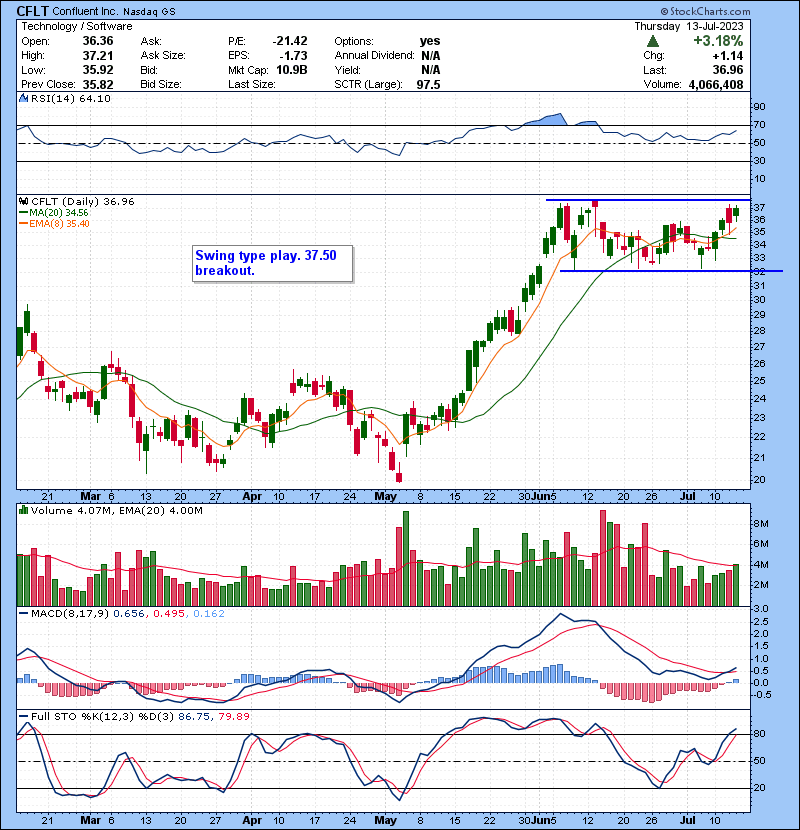This screenshot has width=800, height=830.
Task: Click the Volume value 4,066,408
Action: tap(716, 84)
